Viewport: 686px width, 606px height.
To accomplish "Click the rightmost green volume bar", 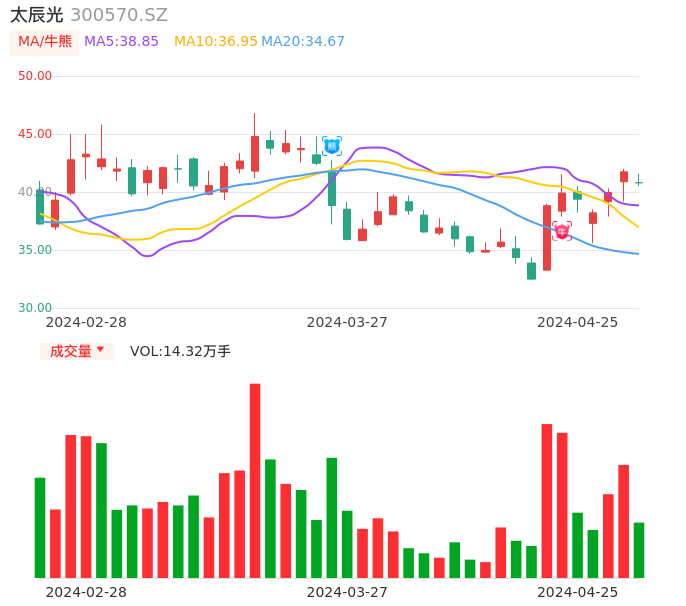I will pos(639,549).
